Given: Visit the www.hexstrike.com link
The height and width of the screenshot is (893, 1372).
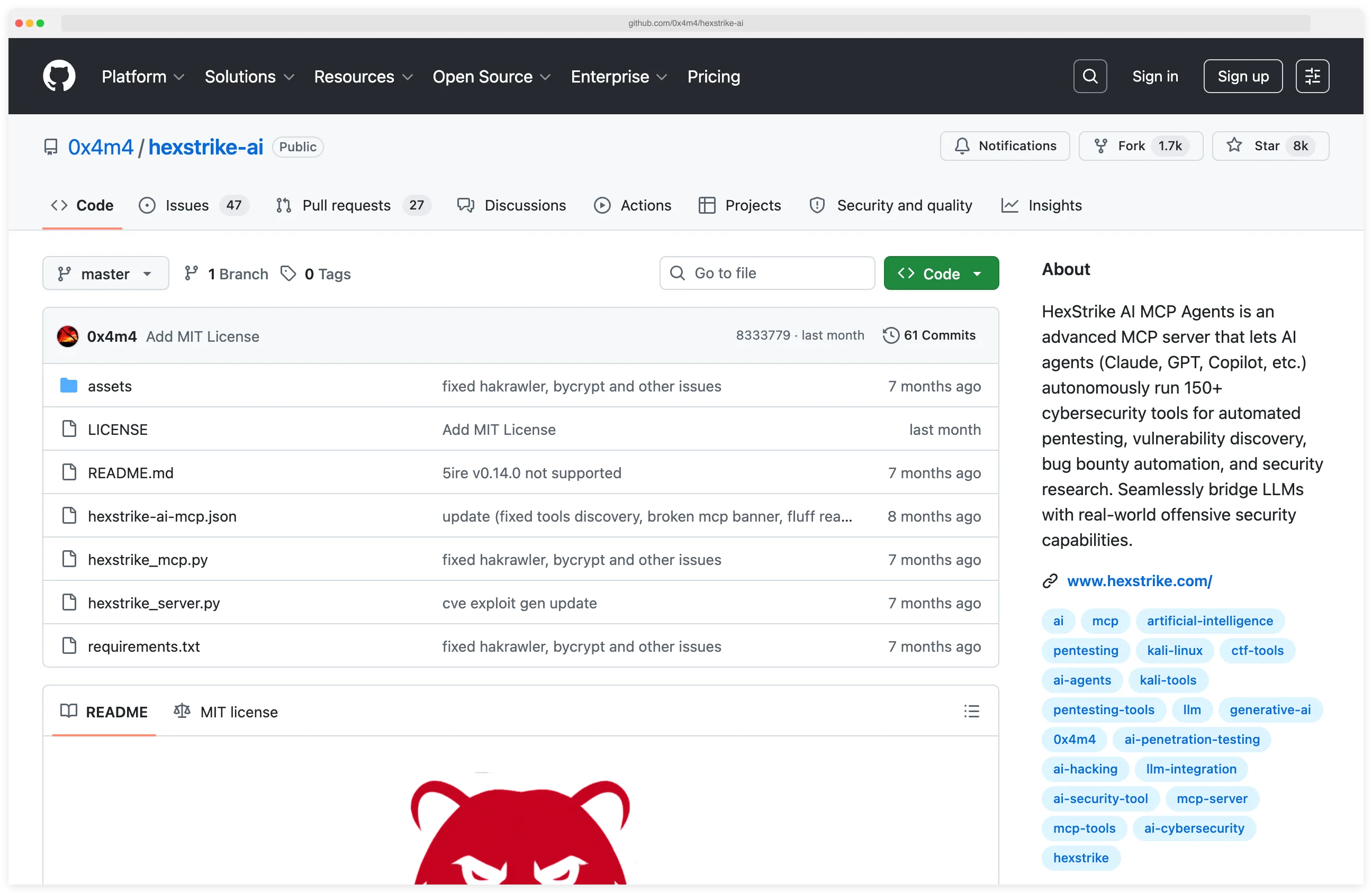Looking at the screenshot, I should (x=1139, y=581).
